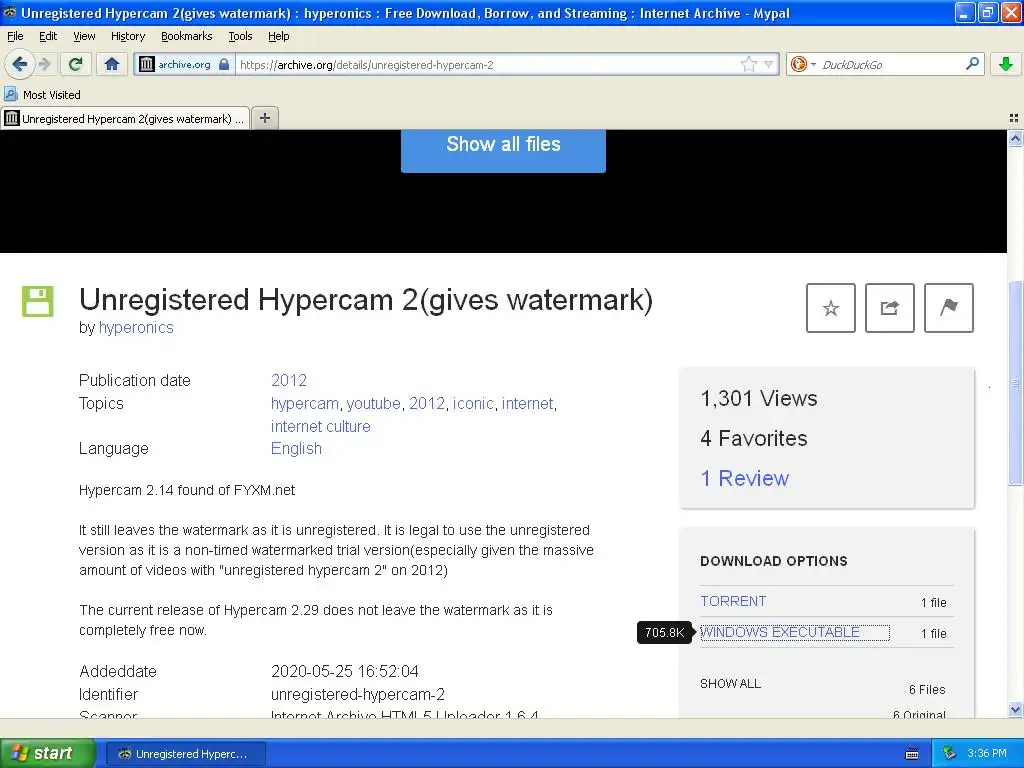The width and height of the screenshot is (1024, 768).
Task: Click the padlock security icon
Action: click(x=223, y=64)
